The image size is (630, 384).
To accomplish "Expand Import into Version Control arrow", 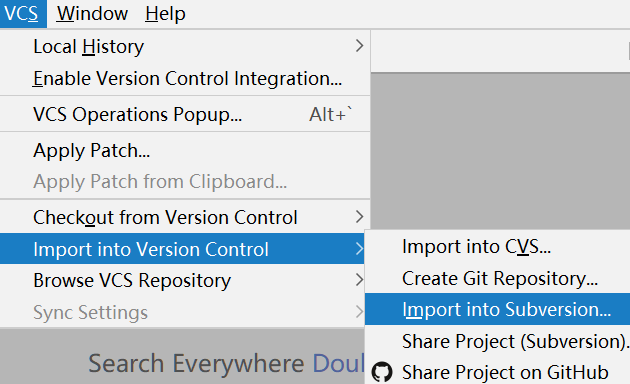I will pyautogui.click(x=360, y=249).
